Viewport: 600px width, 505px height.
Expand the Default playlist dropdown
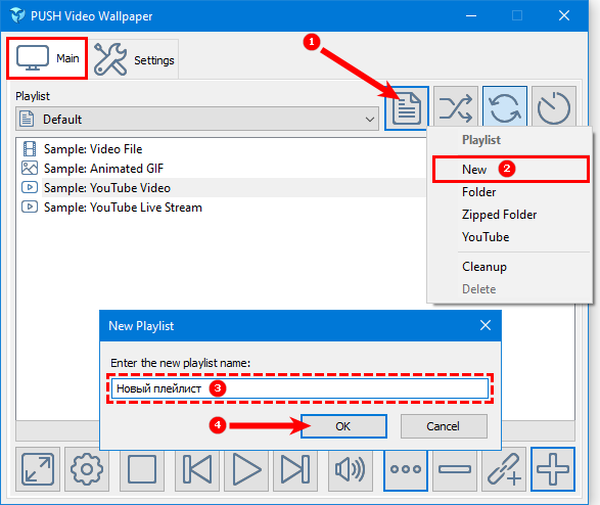197,119
